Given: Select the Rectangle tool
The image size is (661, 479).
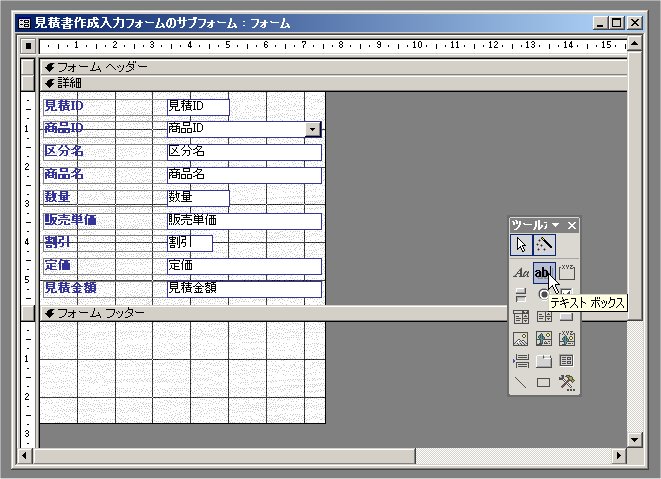Looking at the screenshot, I should pos(544,382).
